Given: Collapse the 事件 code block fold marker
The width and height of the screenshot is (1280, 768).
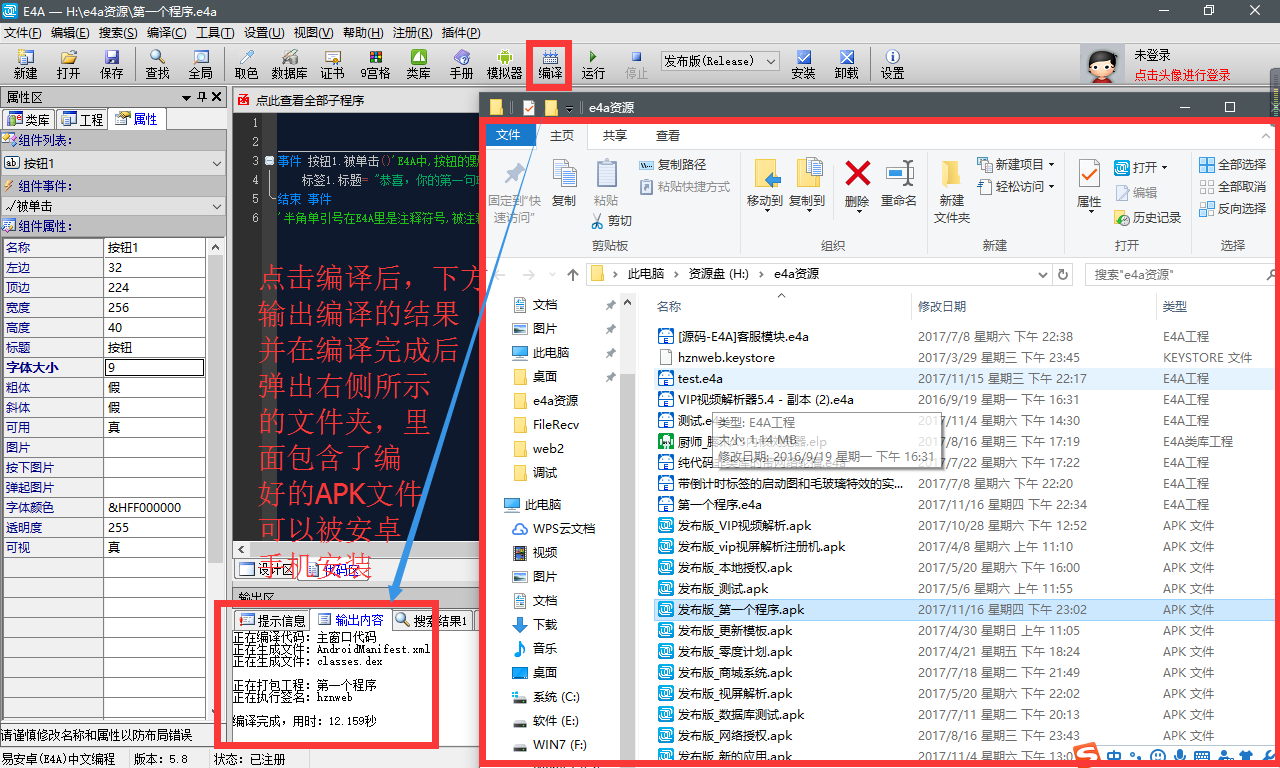Looking at the screenshot, I should (270, 161).
